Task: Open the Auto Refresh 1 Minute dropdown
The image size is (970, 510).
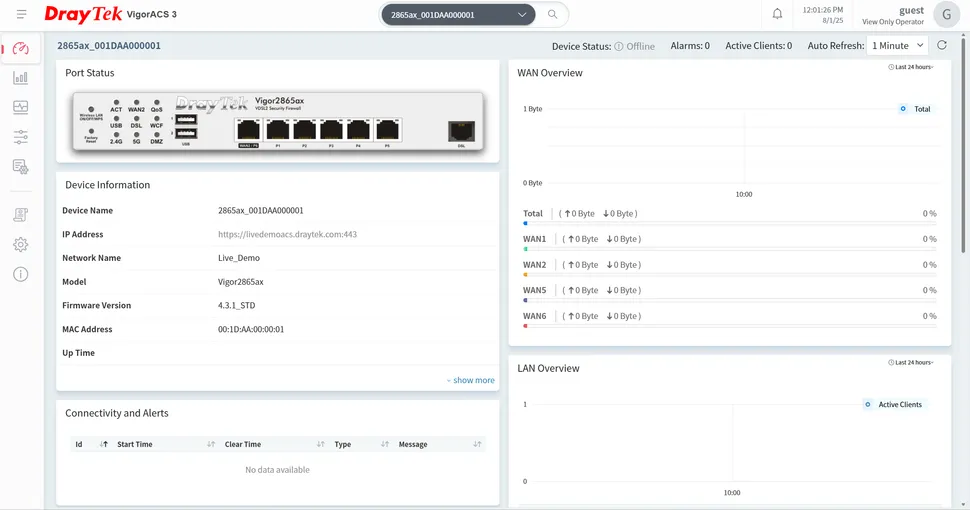Action: pos(897,46)
